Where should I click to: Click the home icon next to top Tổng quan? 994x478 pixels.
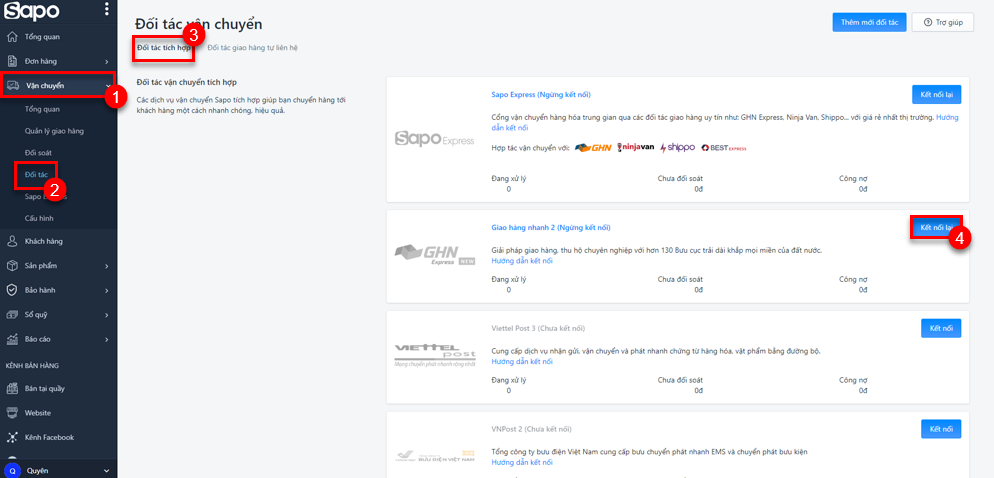click(11, 37)
